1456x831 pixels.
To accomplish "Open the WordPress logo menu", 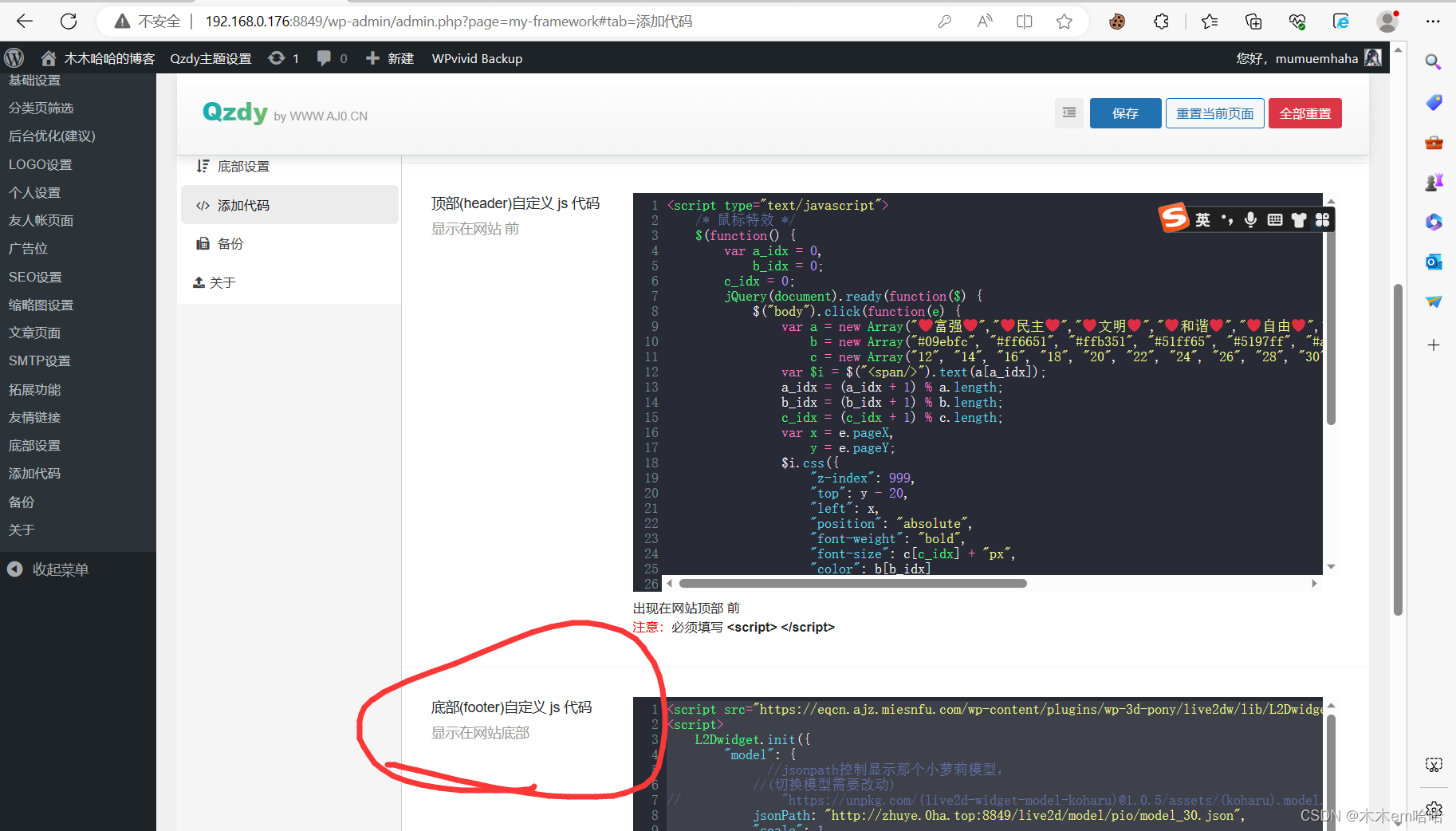I will (14, 58).
